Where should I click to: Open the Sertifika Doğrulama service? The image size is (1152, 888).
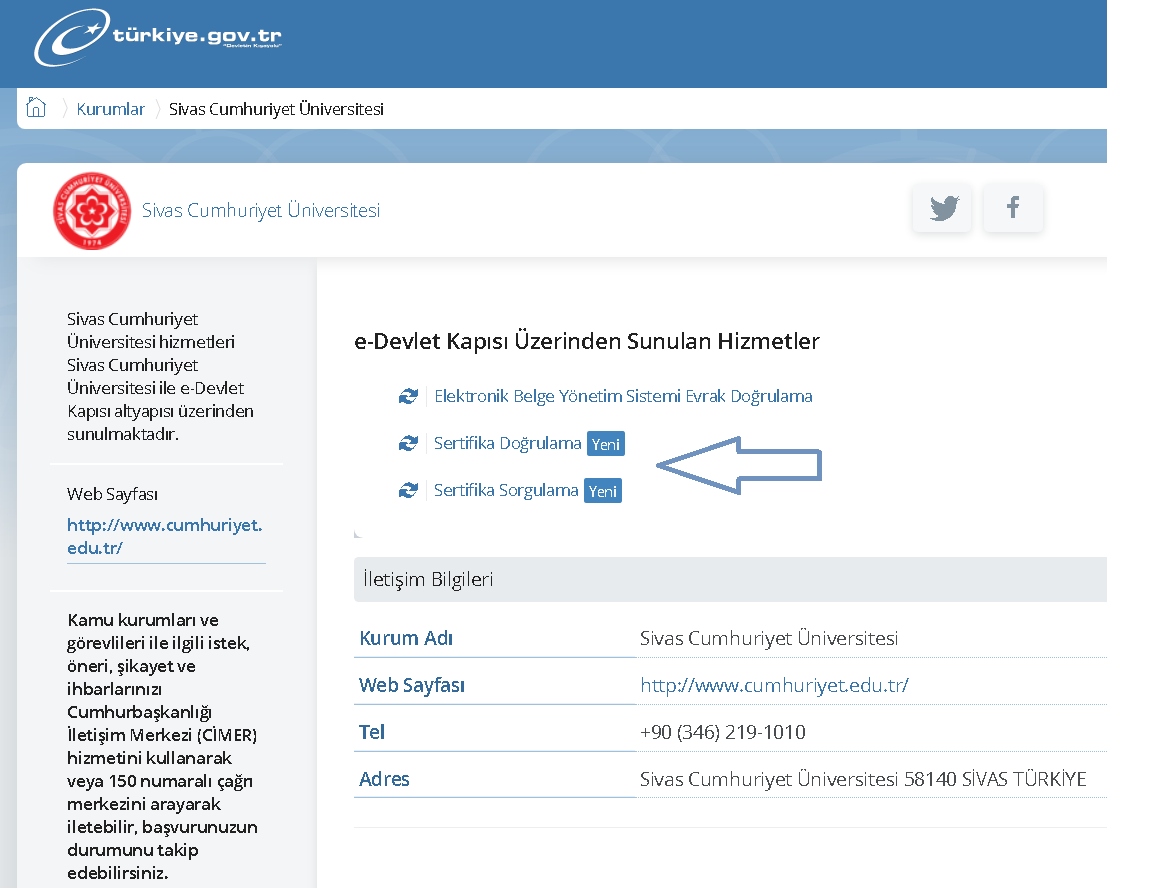[508, 444]
